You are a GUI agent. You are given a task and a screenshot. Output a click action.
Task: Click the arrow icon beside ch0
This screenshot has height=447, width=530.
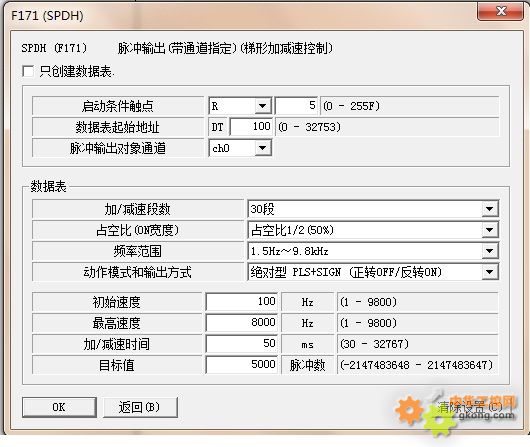pos(263,148)
